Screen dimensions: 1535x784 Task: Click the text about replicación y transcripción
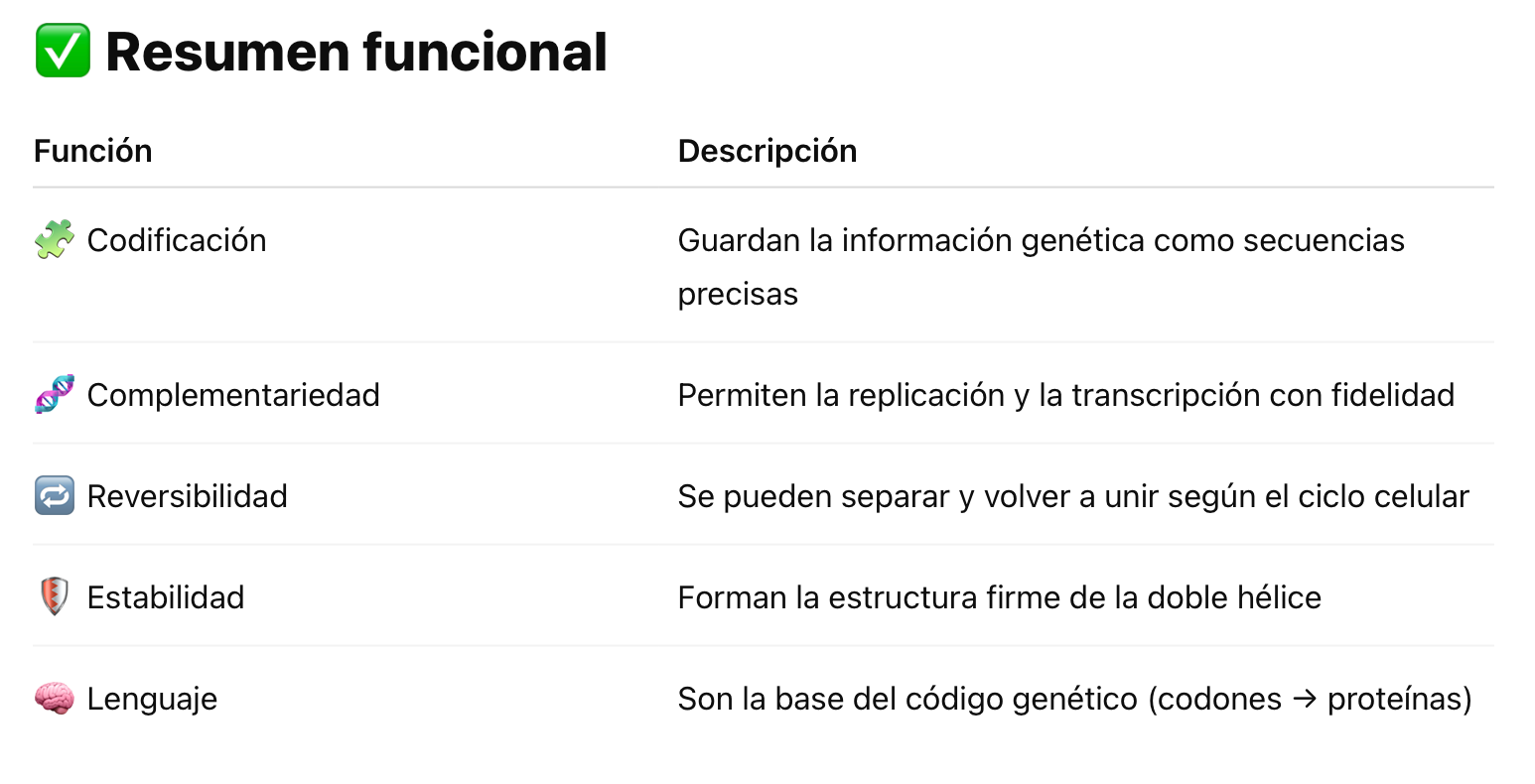[1066, 395]
